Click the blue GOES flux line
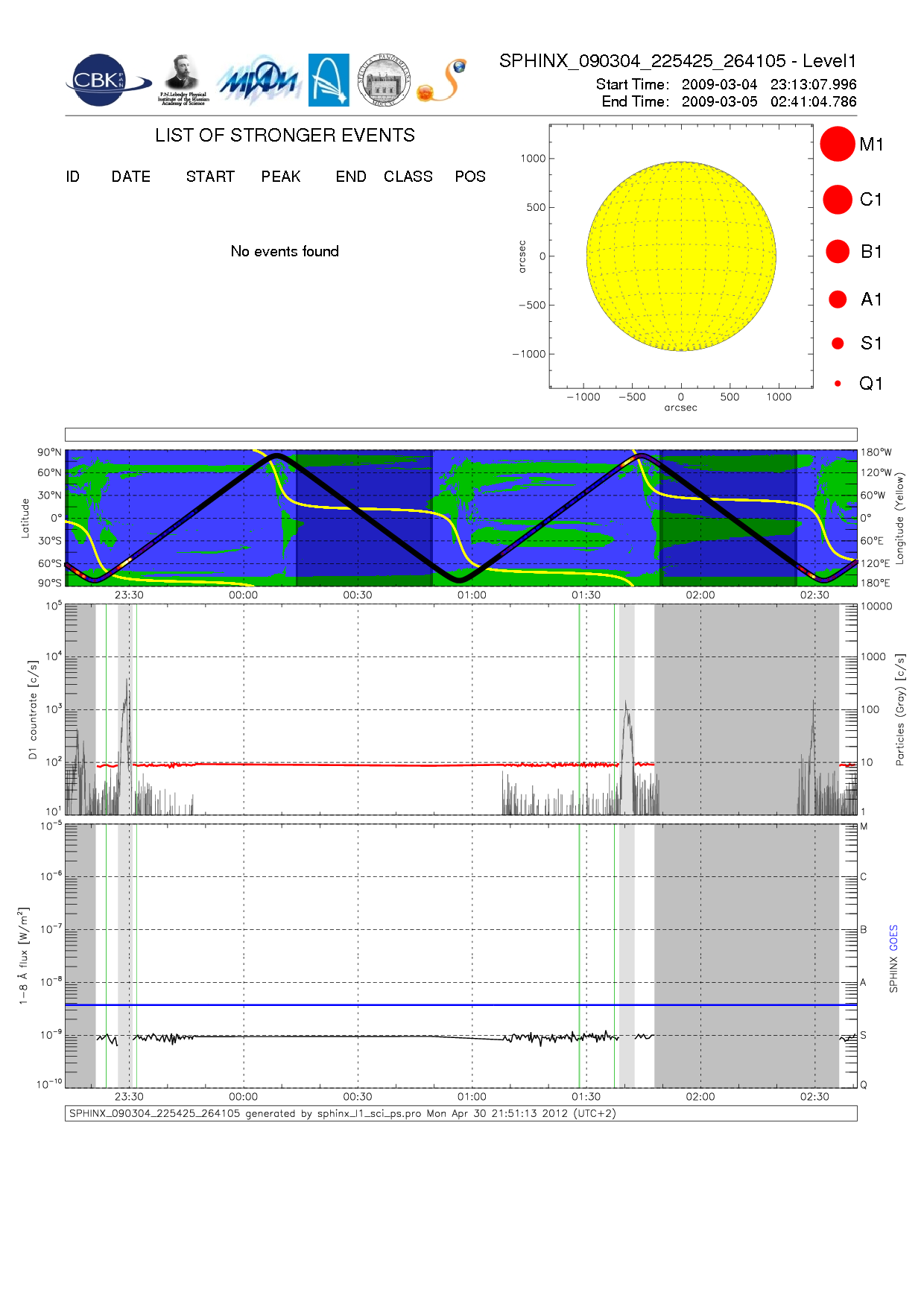The height and width of the screenshot is (1307, 924). click(461, 1005)
